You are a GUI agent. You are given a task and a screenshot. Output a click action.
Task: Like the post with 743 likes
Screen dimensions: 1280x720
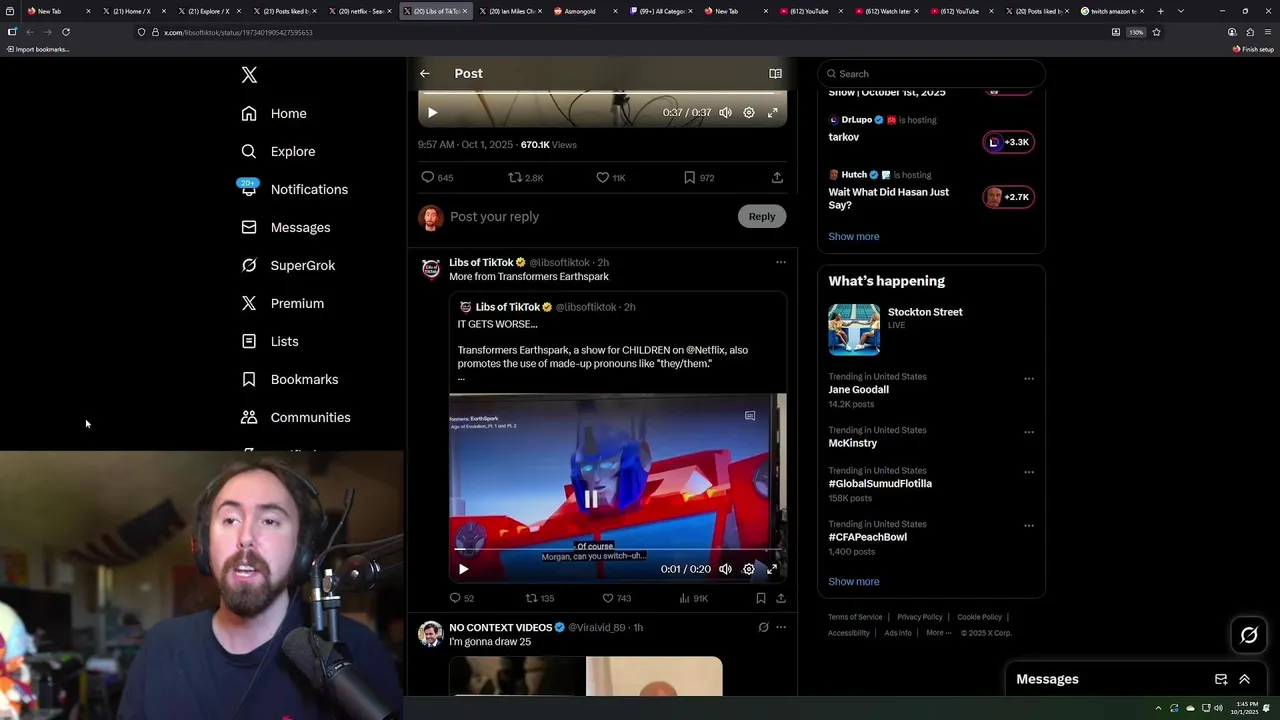point(616,598)
